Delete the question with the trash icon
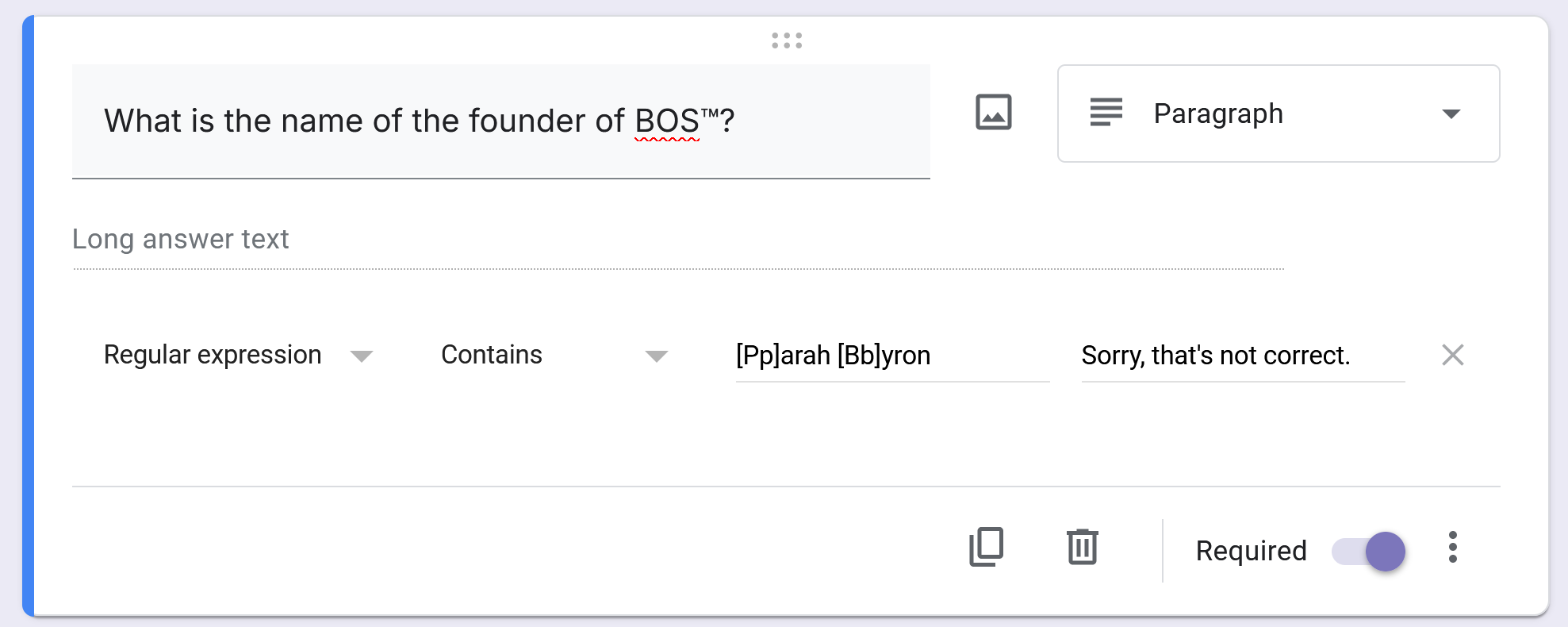1568x627 pixels. [x=1082, y=547]
